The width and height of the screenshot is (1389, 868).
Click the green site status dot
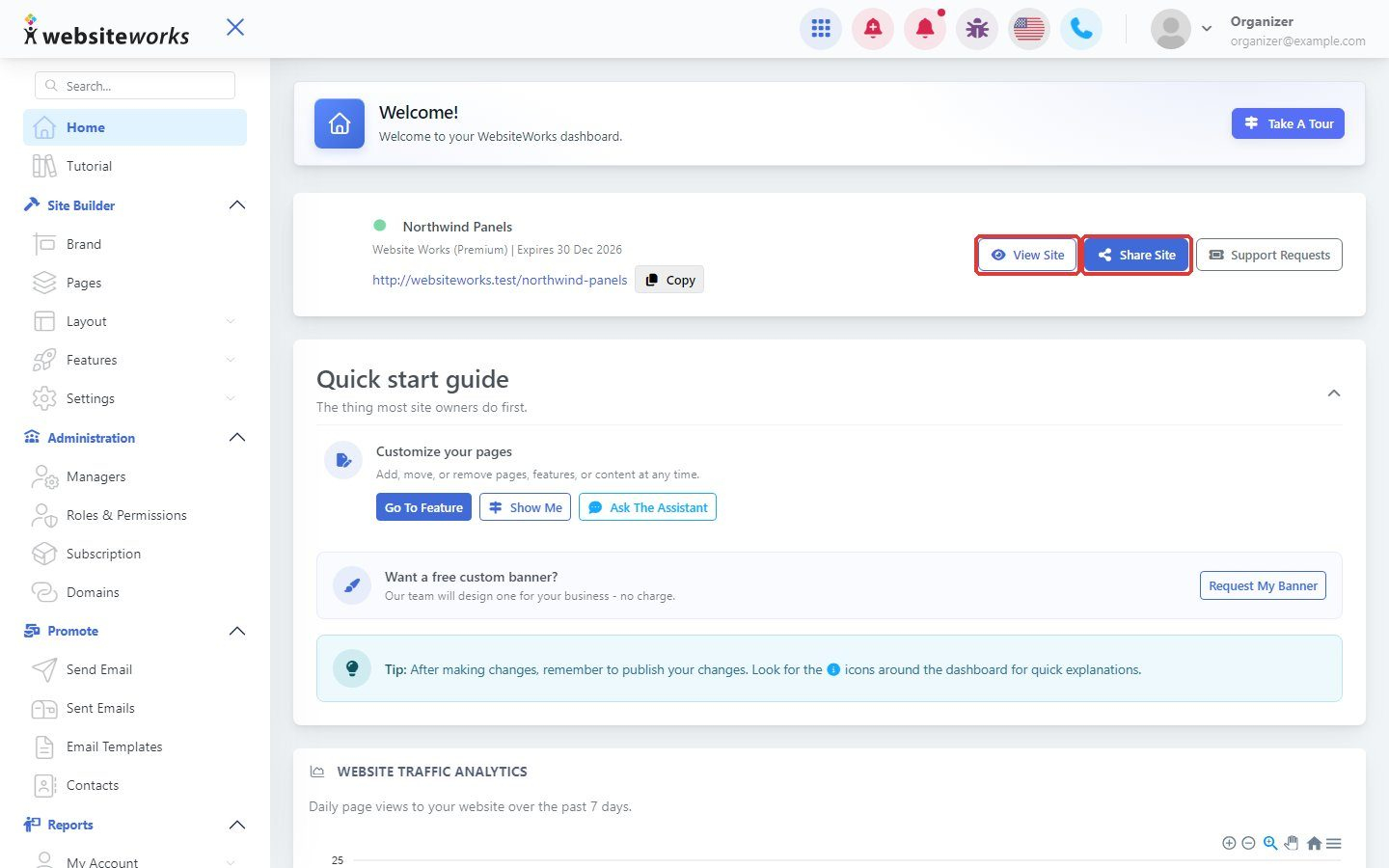click(380, 225)
